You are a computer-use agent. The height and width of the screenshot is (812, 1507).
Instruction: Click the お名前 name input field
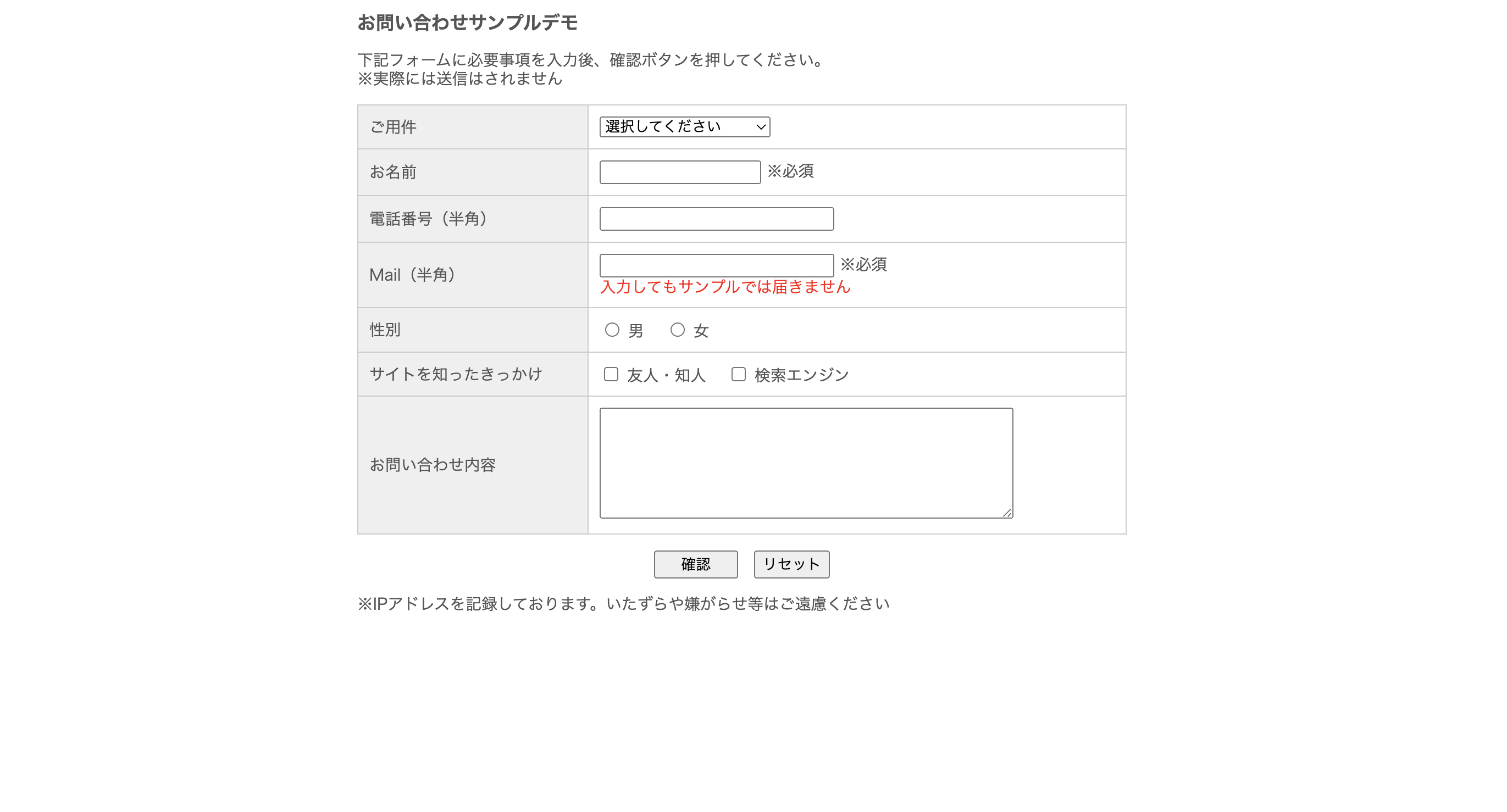[x=680, y=171]
